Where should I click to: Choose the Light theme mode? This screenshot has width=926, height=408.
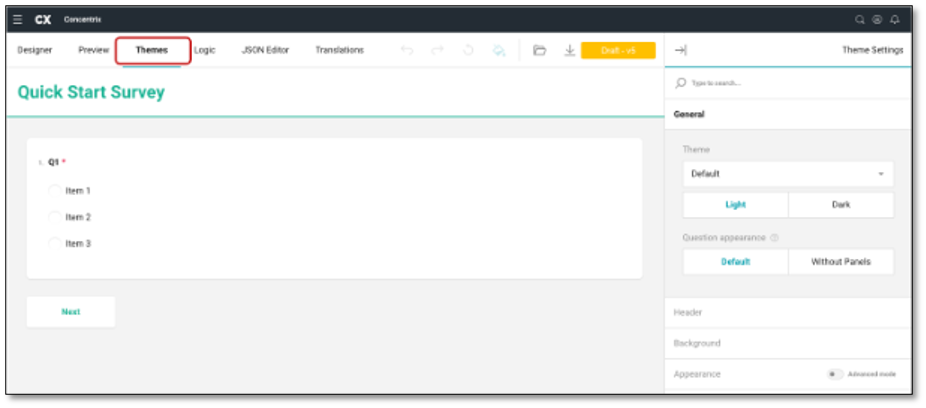coord(735,205)
